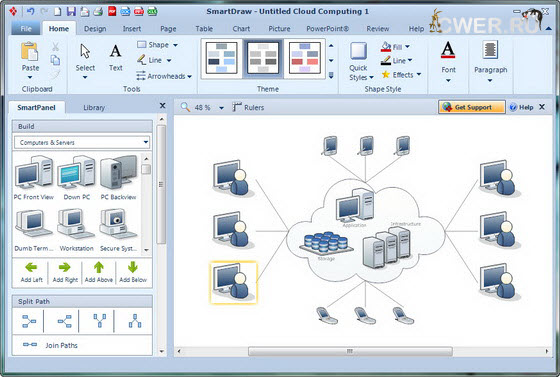The height and width of the screenshot is (377, 560).
Task: Select the red and purple theme thumbnail
Action: (304, 58)
